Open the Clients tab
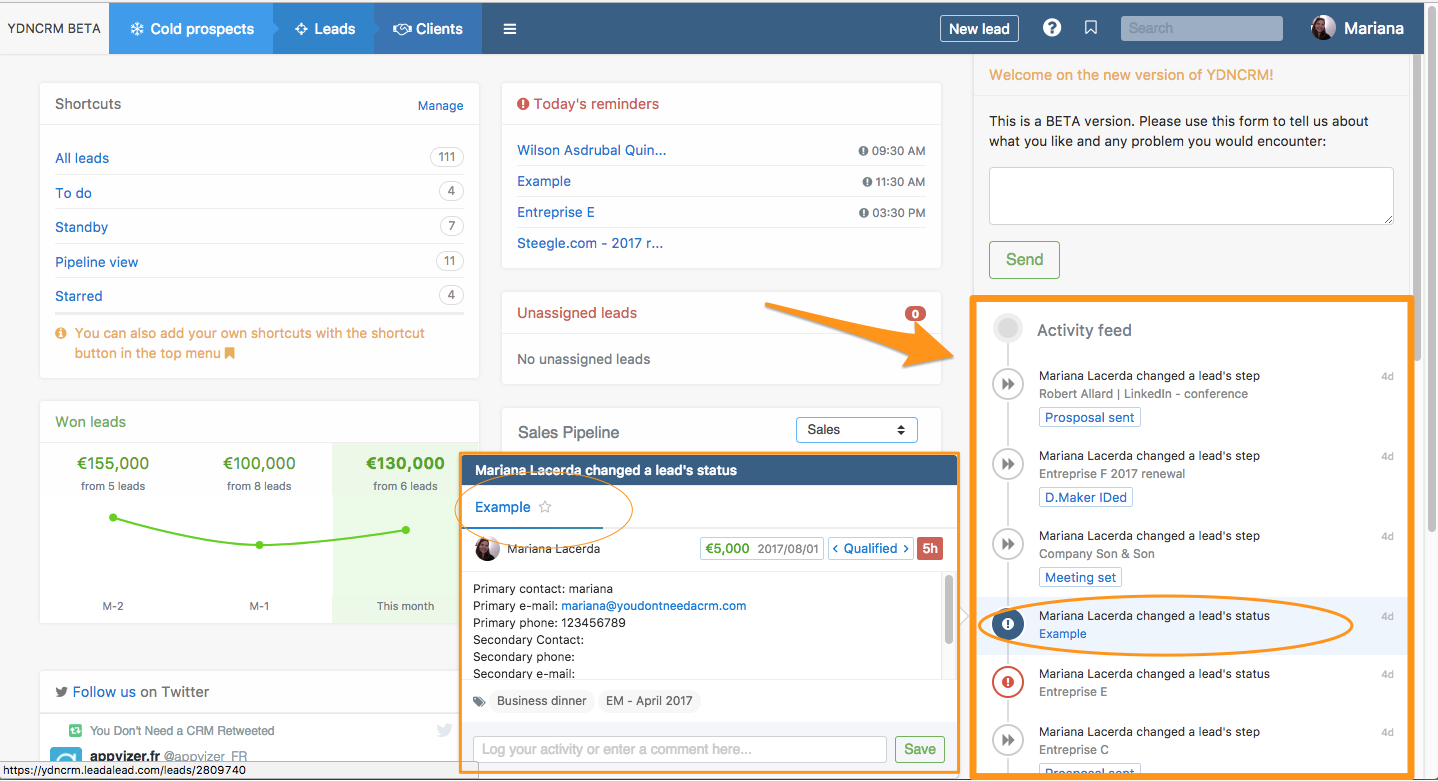 (x=428, y=29)
